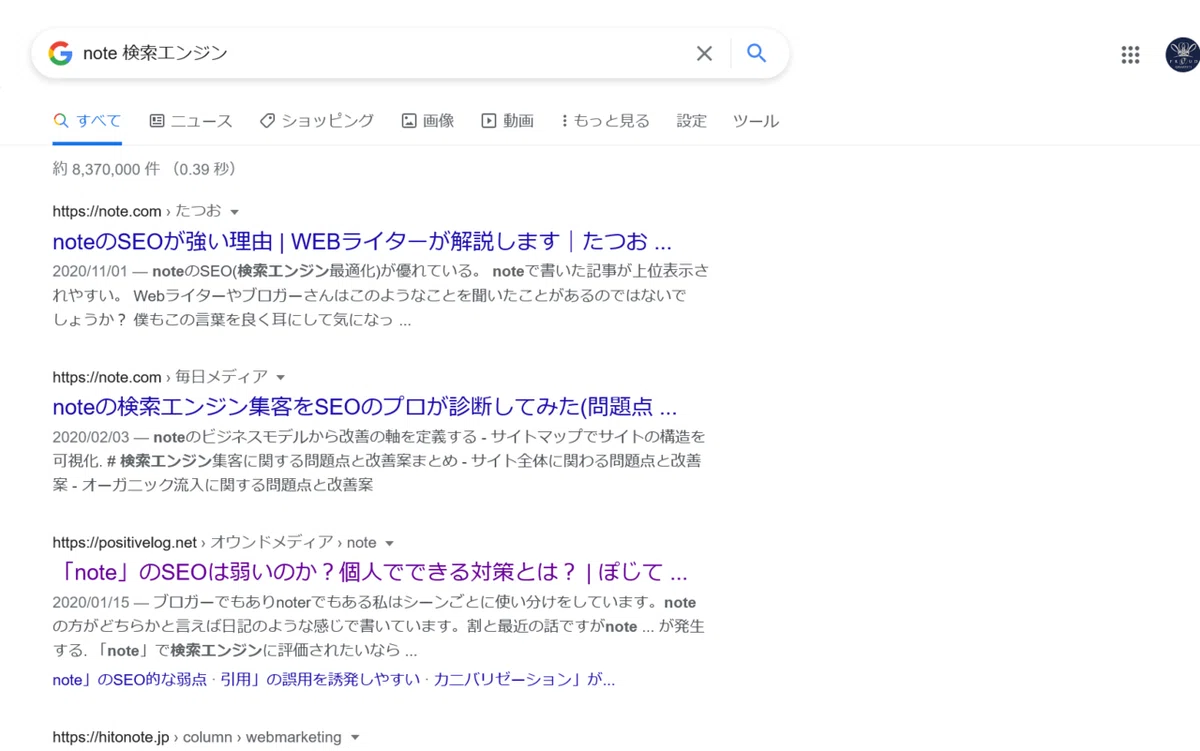Open result noteの検索エンジン集客をSEOのプロが診断してみた
This screenshot has width=1200, height=751.
point(365,407)
